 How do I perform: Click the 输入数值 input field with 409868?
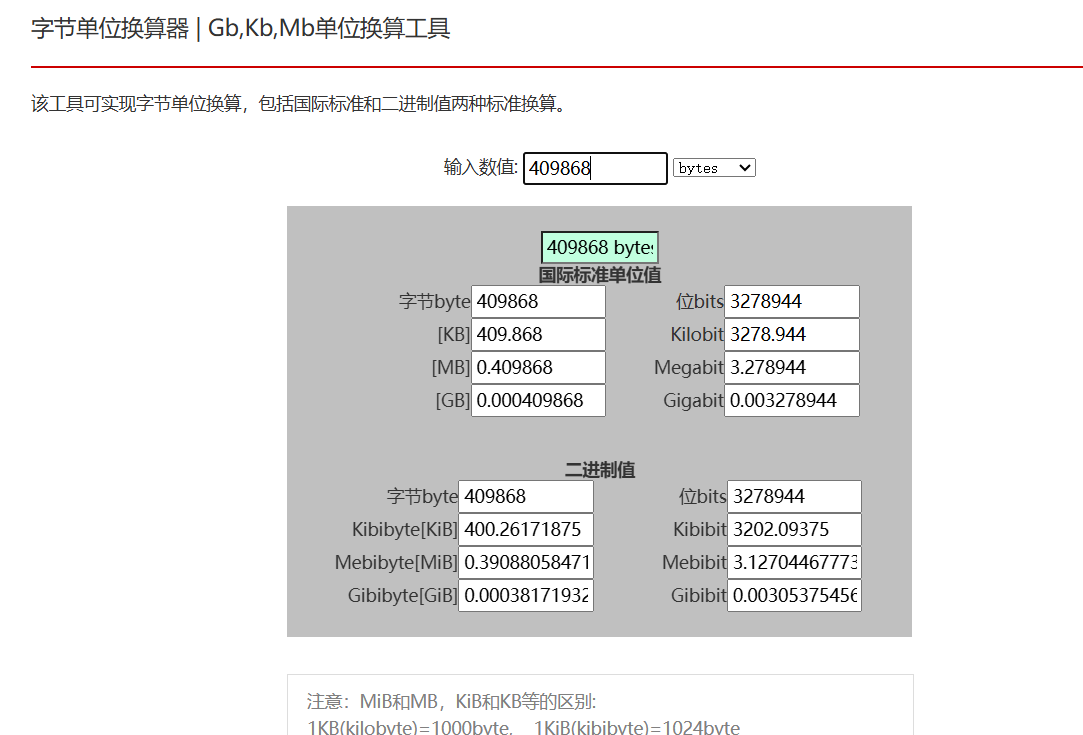595,169
